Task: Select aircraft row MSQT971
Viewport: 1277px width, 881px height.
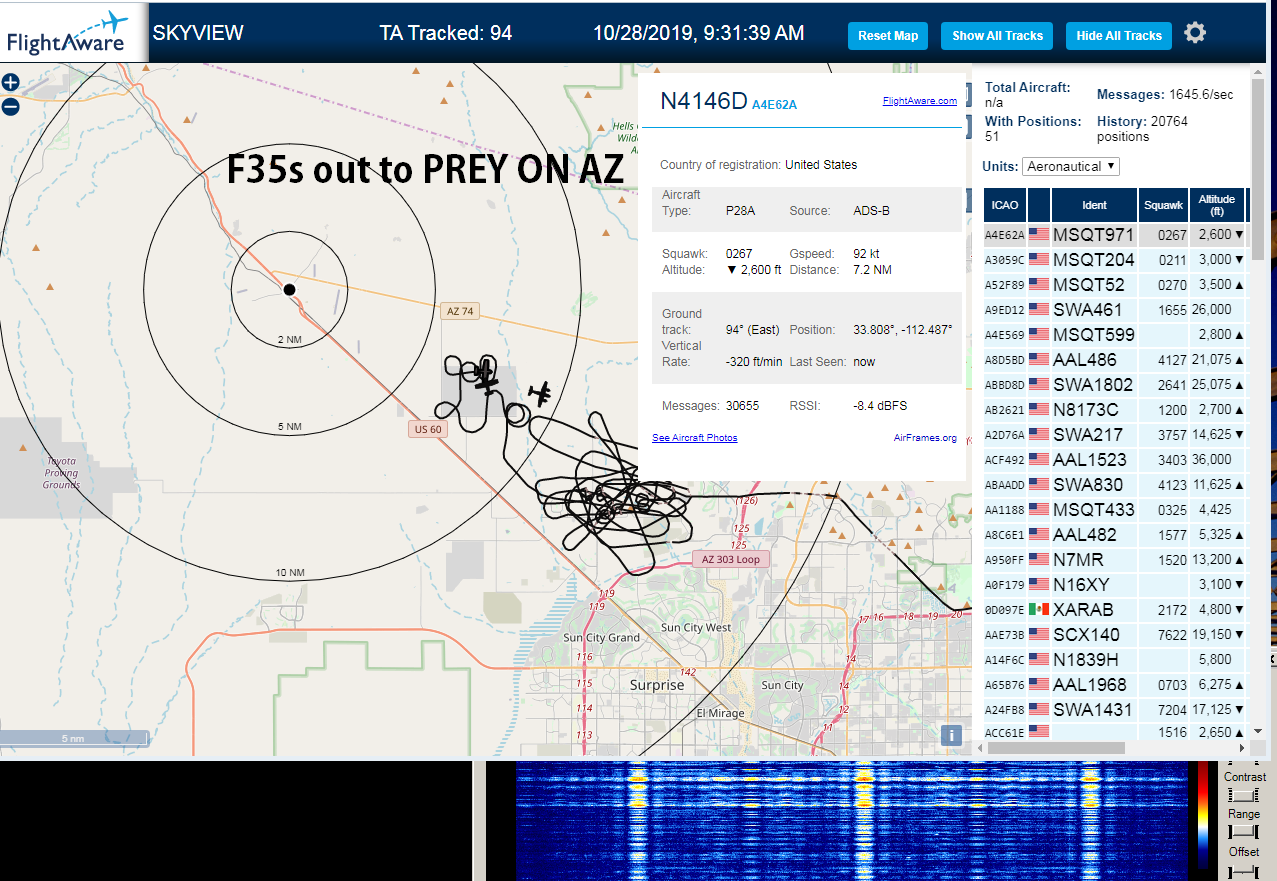Action: pos(1114,235)
